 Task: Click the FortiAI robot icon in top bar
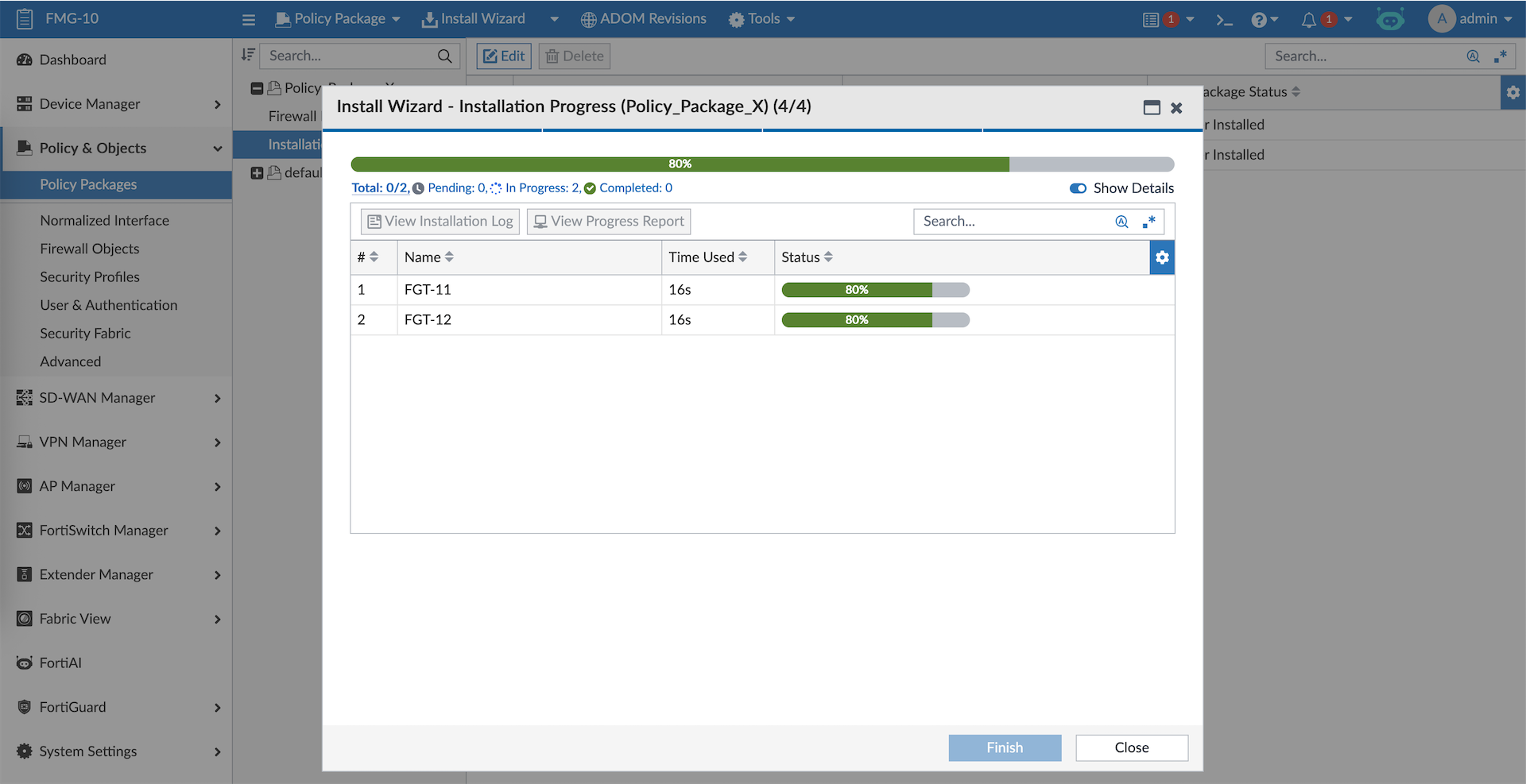(1390, 19)
